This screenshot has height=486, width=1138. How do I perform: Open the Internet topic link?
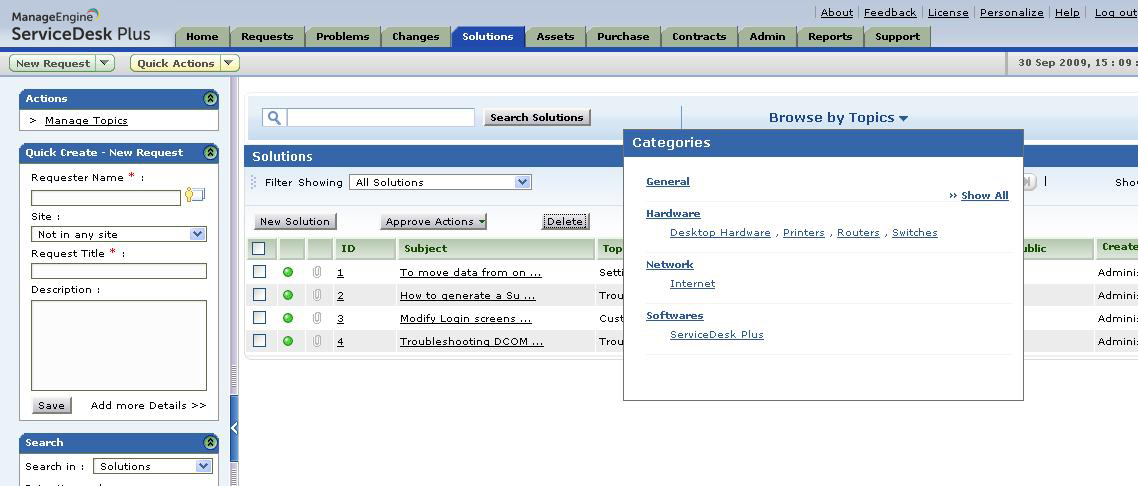pyautogui.click(x=692, y=284)
